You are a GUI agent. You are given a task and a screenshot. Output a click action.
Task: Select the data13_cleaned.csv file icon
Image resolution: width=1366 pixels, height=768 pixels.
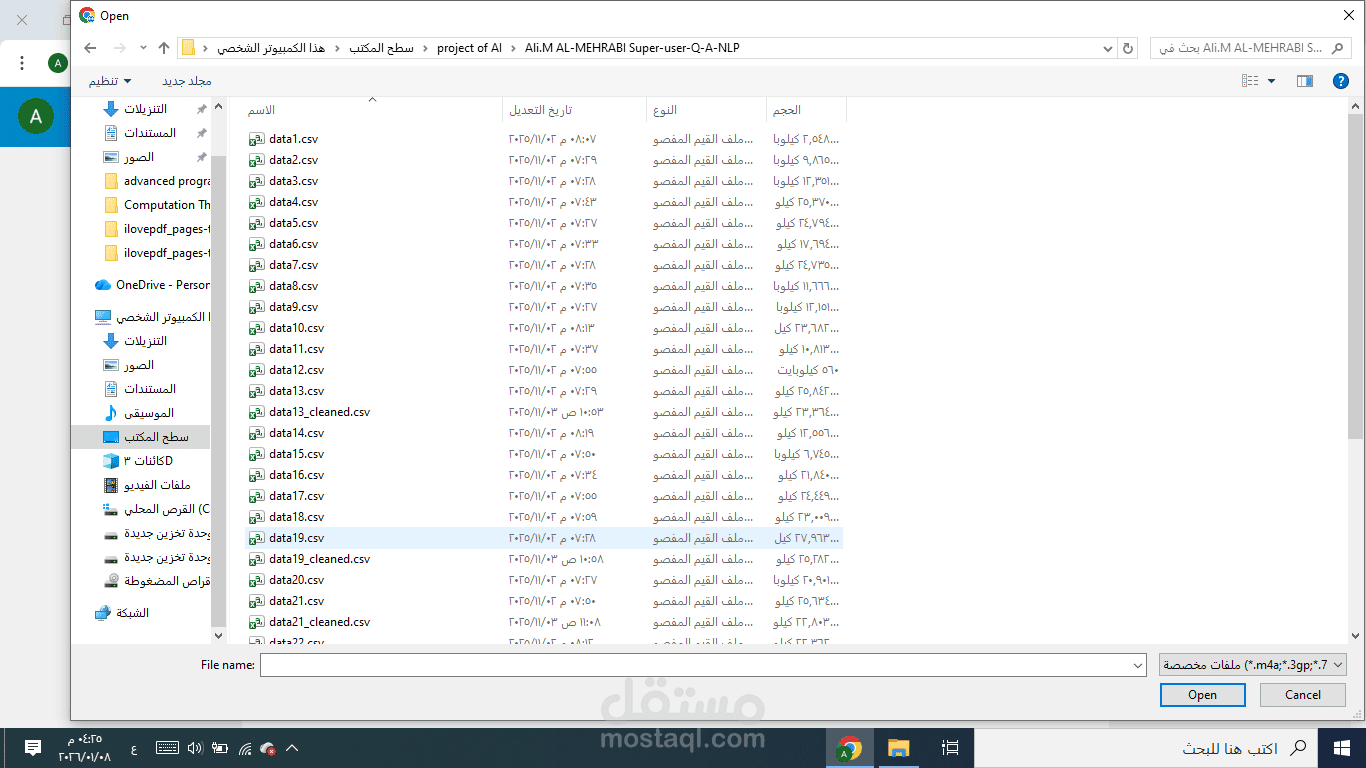click(257, 412)
